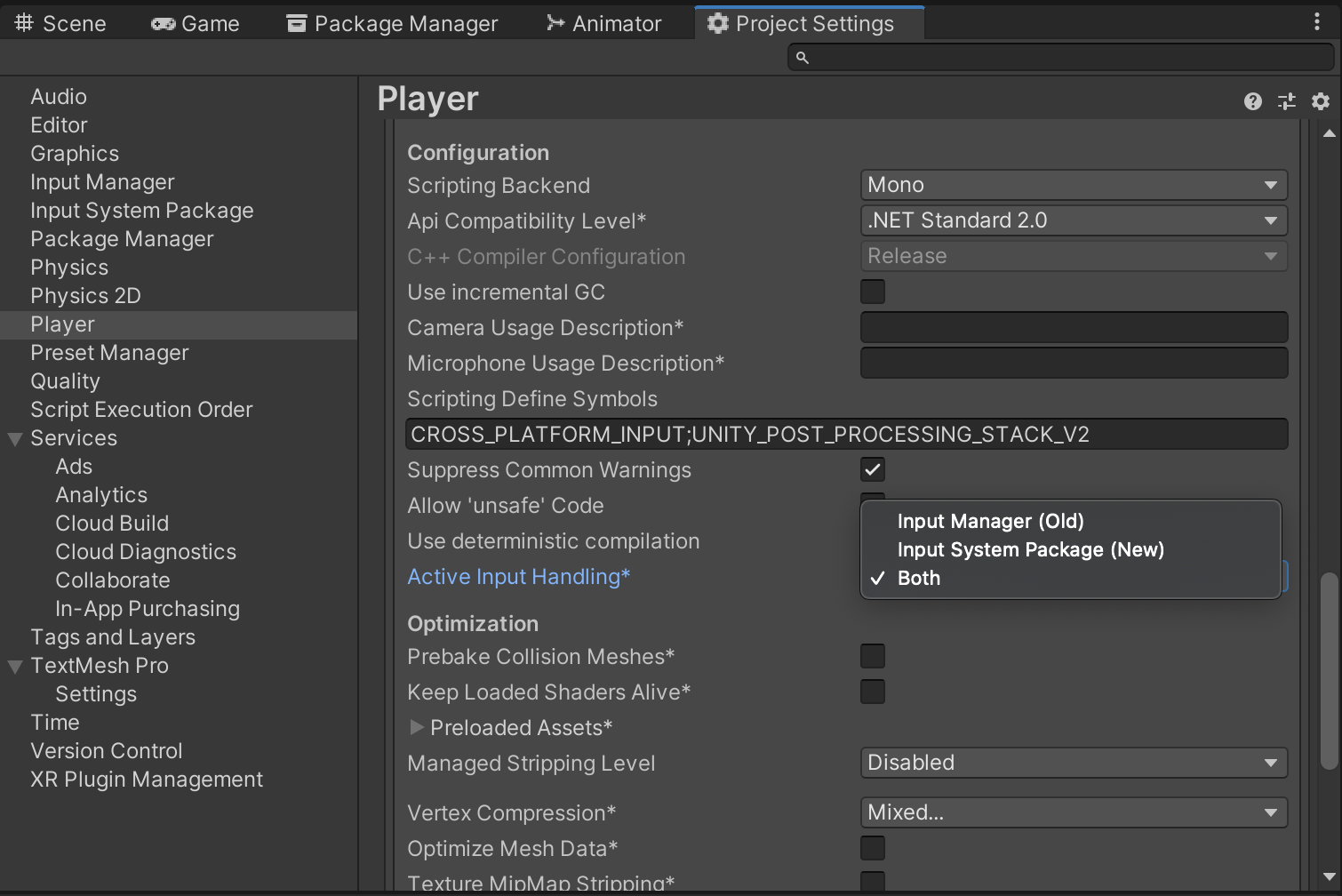Collapse the Services section
1342x896 pixels.
tap(14, 437)
